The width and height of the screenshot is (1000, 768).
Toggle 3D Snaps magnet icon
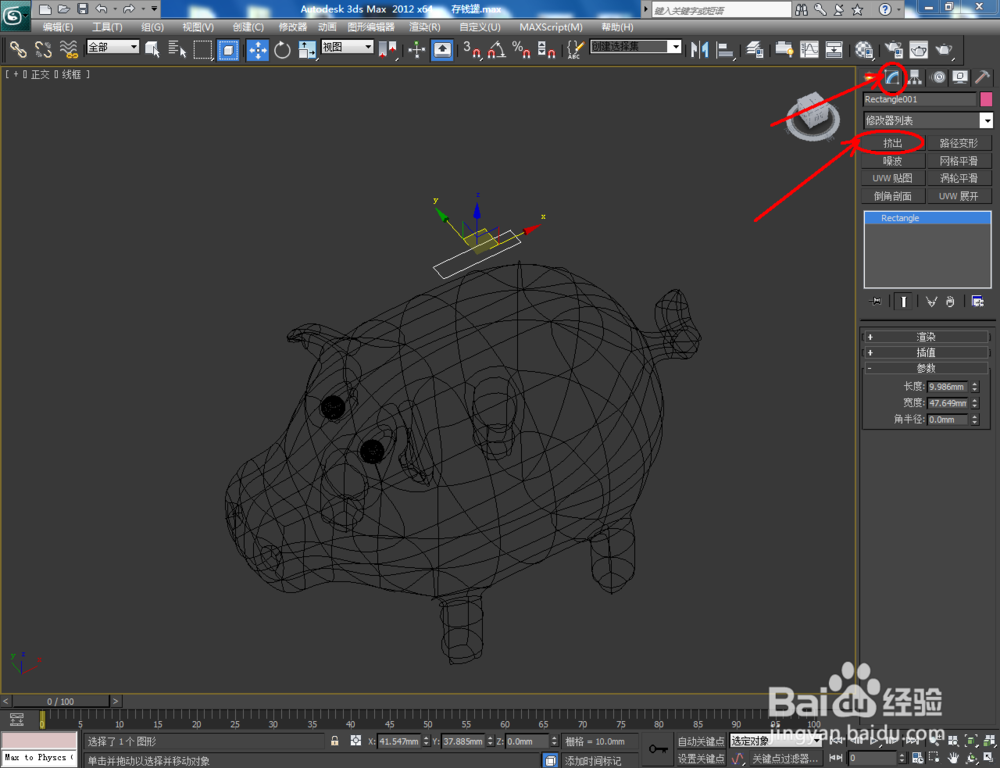(471, 49)
